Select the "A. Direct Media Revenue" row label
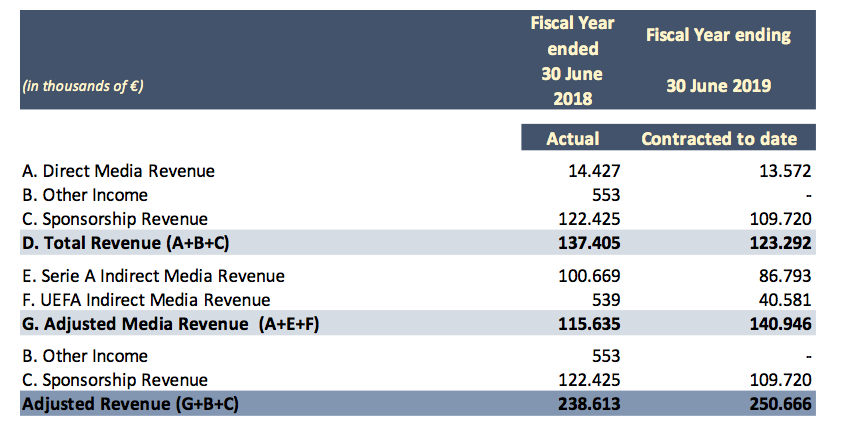841x435 pixels. pyautogui.click(x=118, y=171)
